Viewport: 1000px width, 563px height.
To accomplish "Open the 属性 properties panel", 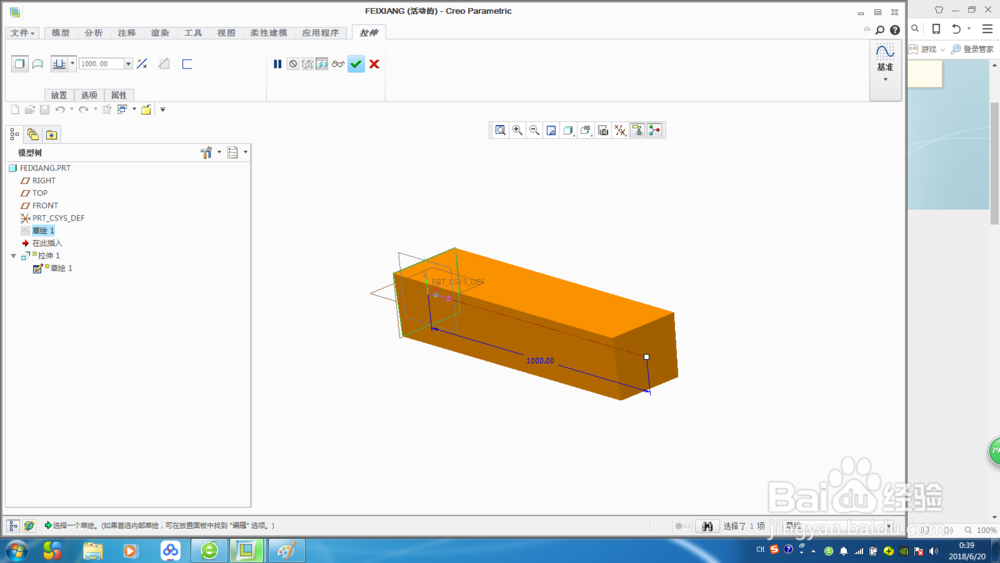I will coord(119,95).
